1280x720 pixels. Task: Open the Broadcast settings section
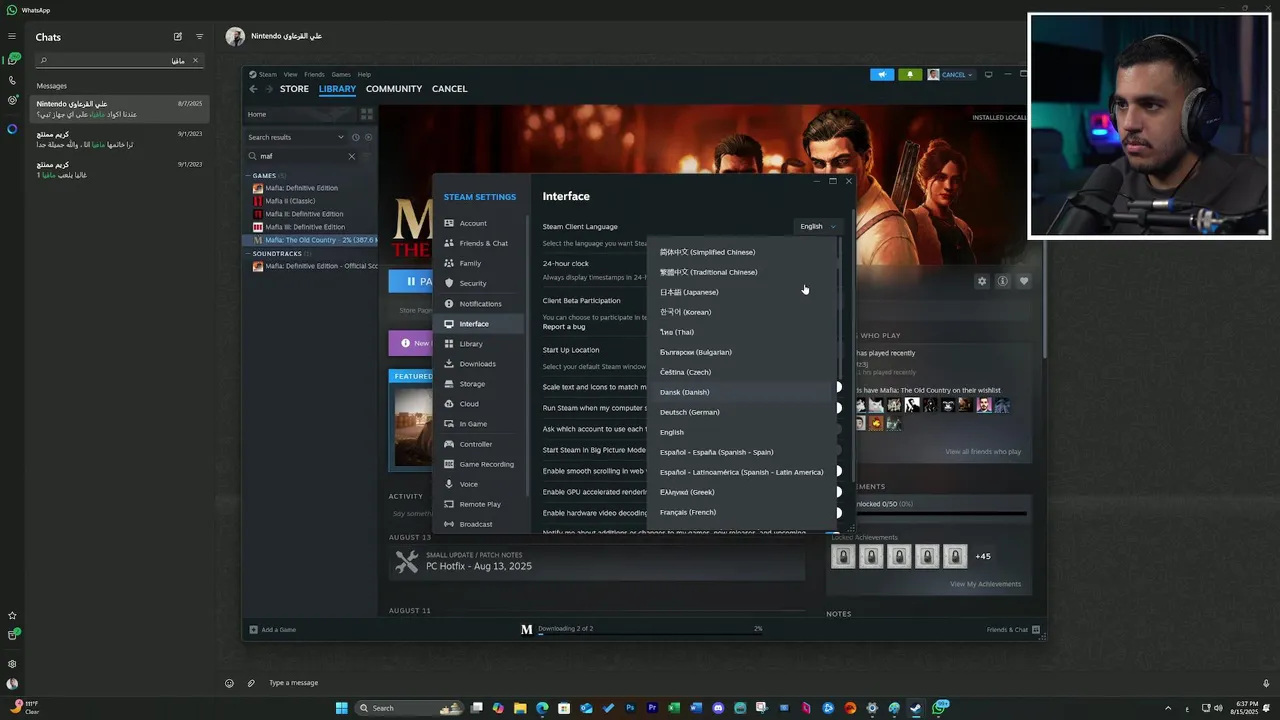[480, 523]
